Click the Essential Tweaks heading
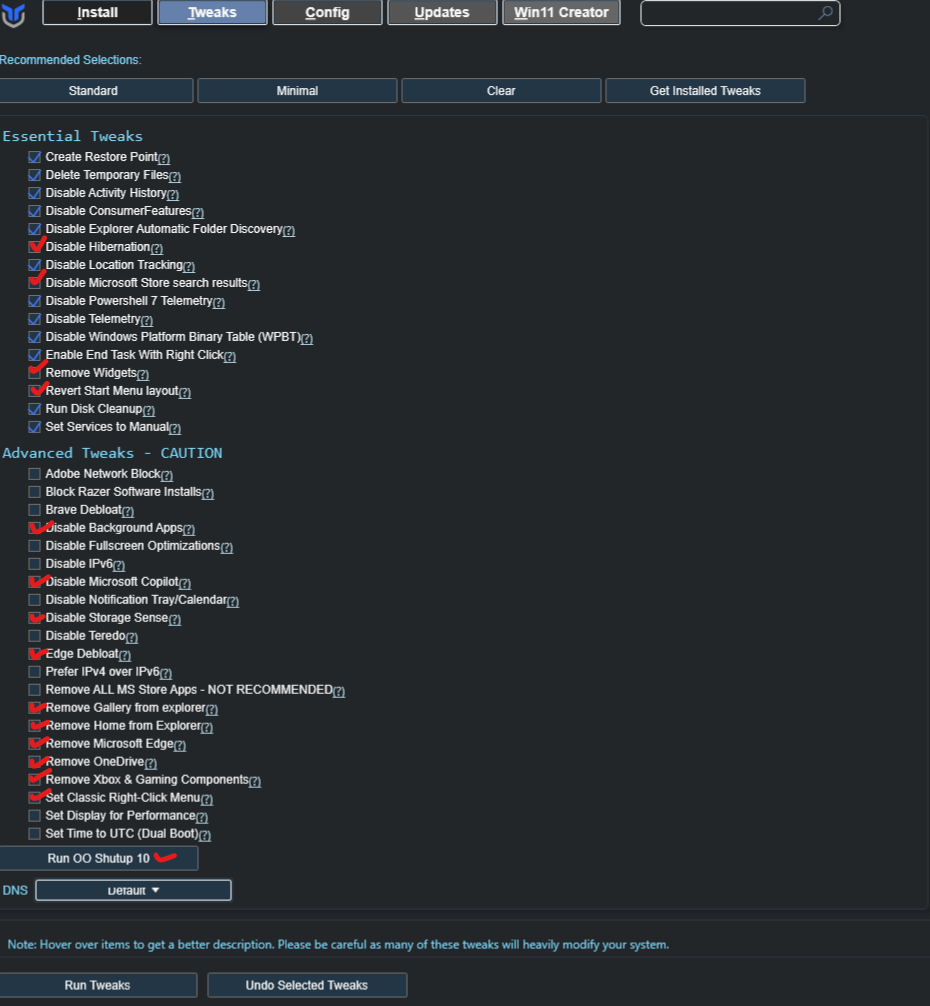 pyautogui.click(x=72, y=136)
